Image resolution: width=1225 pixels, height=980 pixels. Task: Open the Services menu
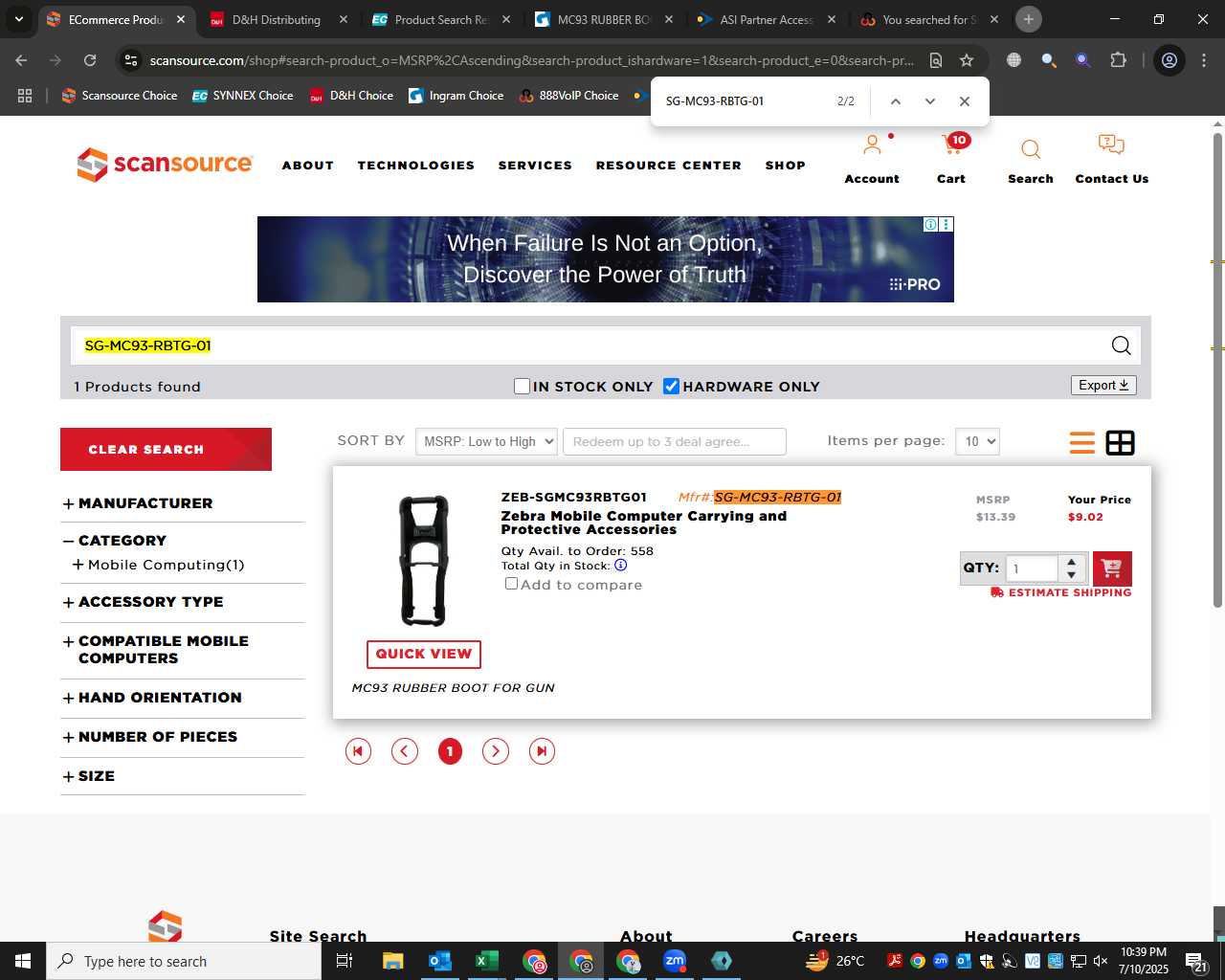click(x=535, y=166)
